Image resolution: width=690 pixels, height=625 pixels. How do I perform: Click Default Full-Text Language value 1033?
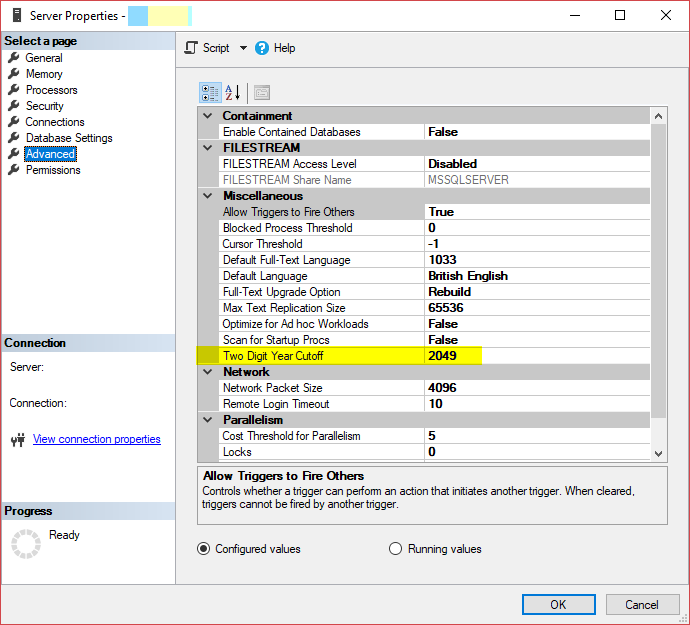tap(537, 260)
